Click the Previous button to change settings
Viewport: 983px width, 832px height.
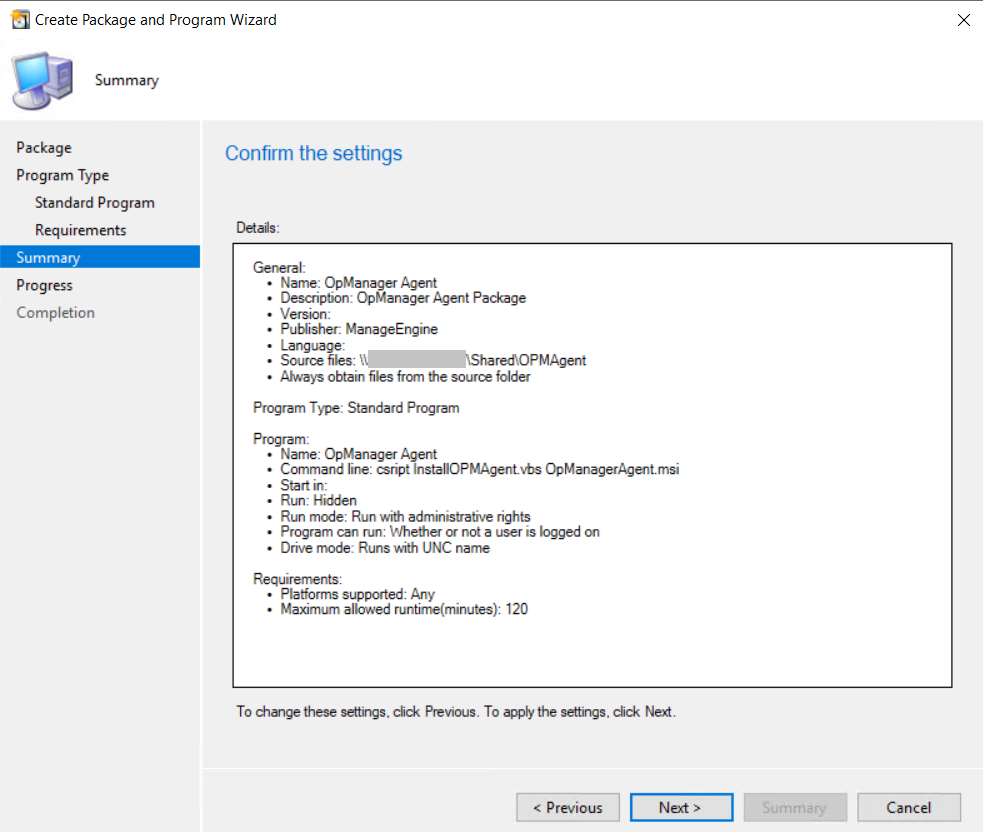click(567, 807)
